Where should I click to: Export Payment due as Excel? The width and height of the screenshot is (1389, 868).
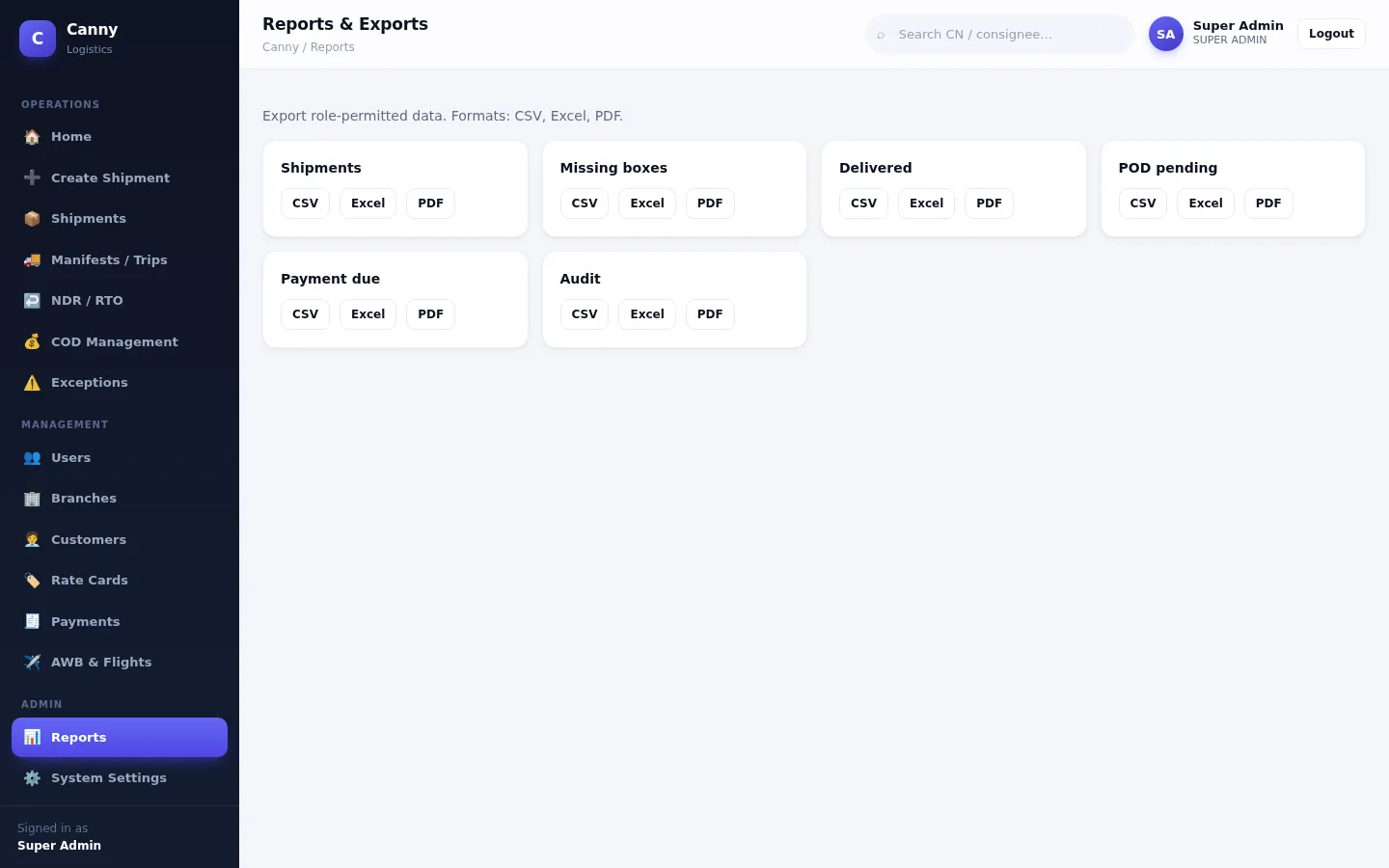[x=368, y=314]
